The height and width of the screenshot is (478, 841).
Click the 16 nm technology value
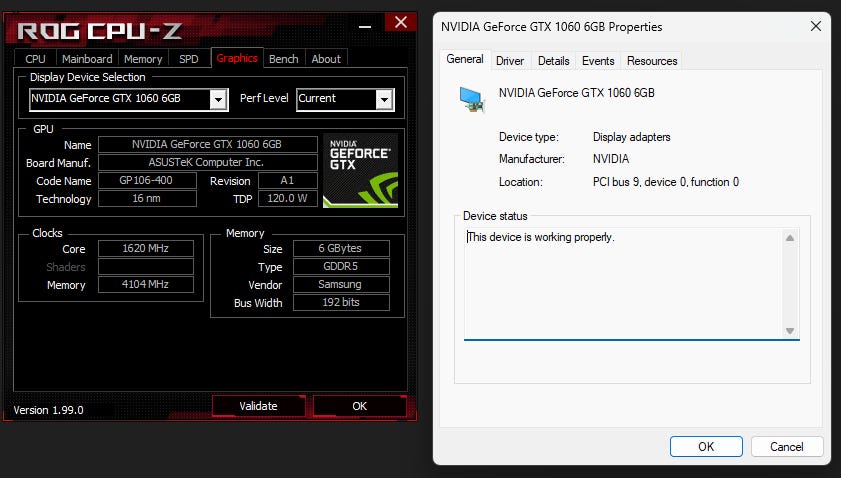[x=147, y=198]
